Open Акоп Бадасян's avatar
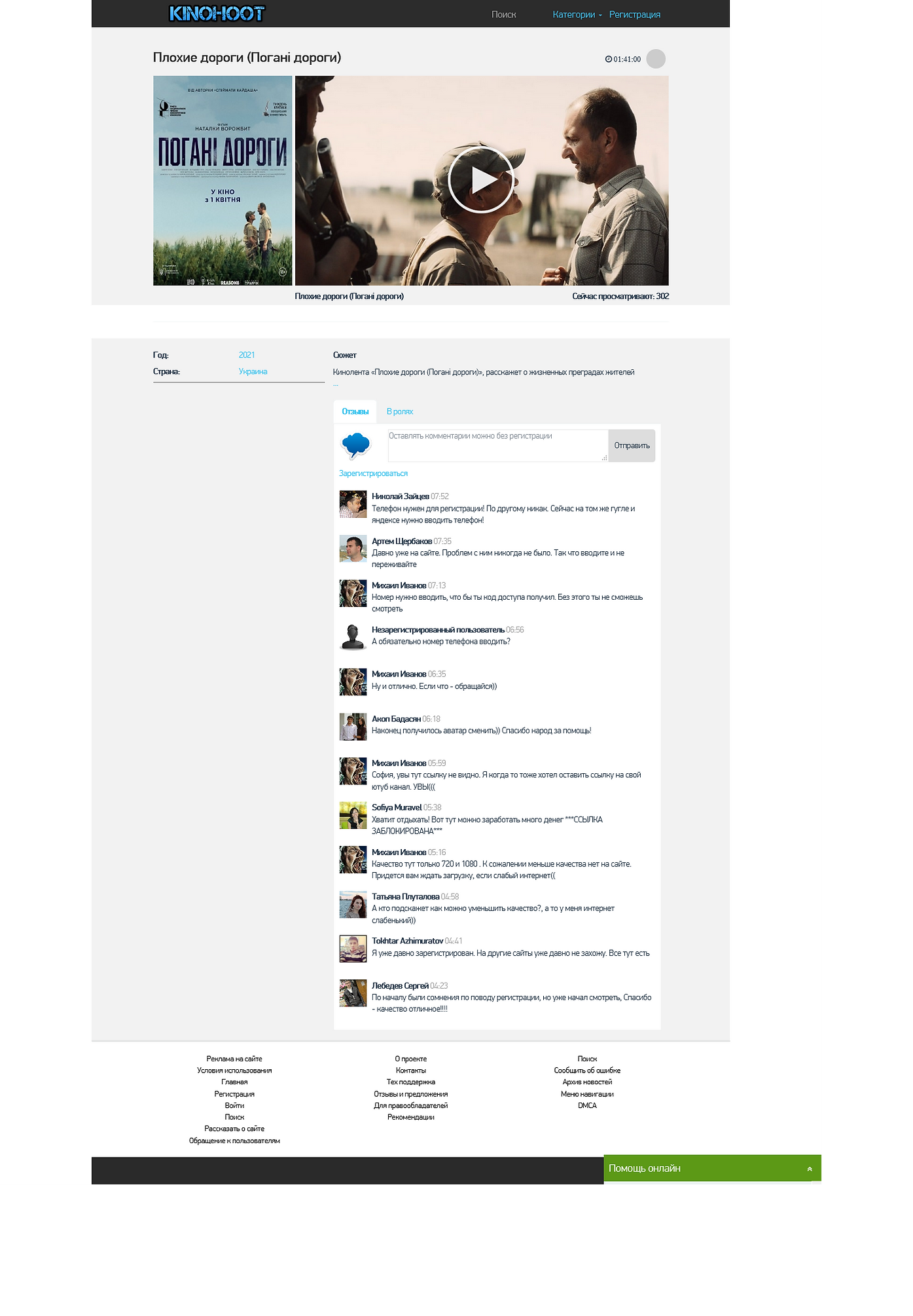 [x=353, y=726]
